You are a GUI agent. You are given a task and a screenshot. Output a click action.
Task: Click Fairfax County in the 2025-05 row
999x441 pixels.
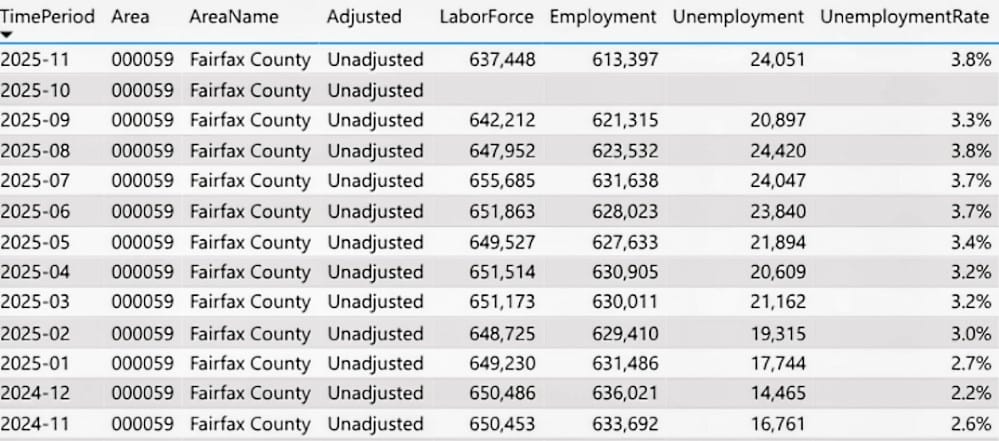pyautogui.click(x=250, y=242)
